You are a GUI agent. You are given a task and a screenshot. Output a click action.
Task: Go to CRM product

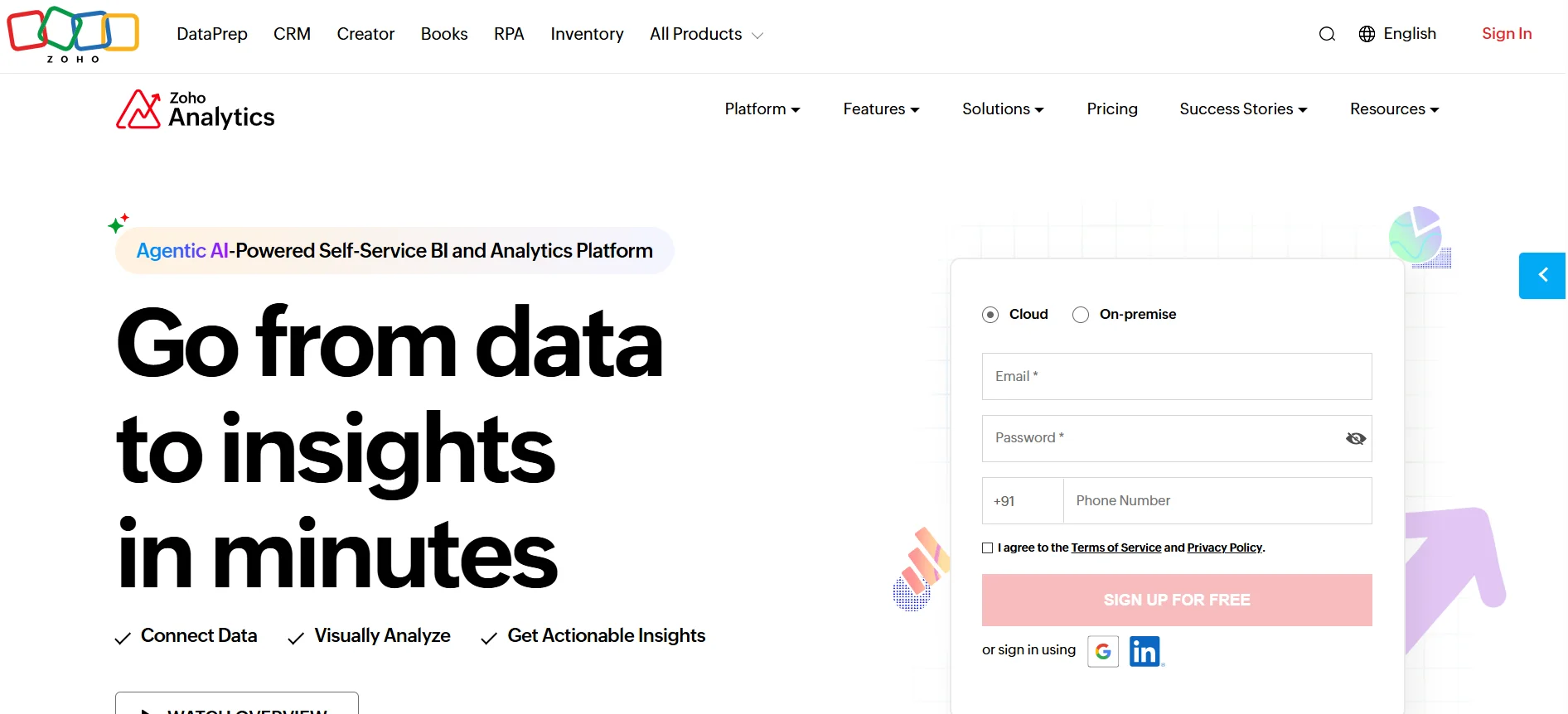coord(292,34)
